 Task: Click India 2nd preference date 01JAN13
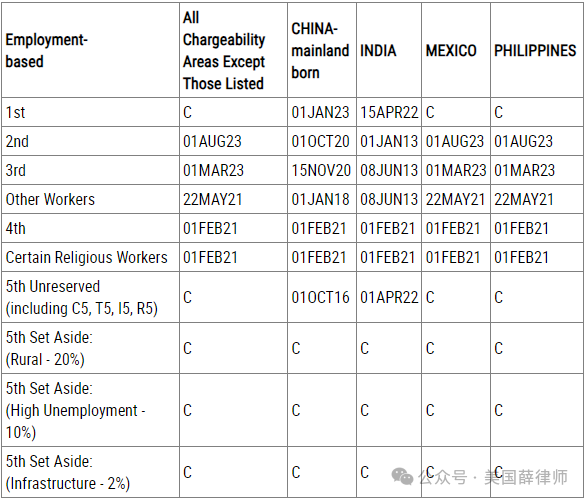389,142
